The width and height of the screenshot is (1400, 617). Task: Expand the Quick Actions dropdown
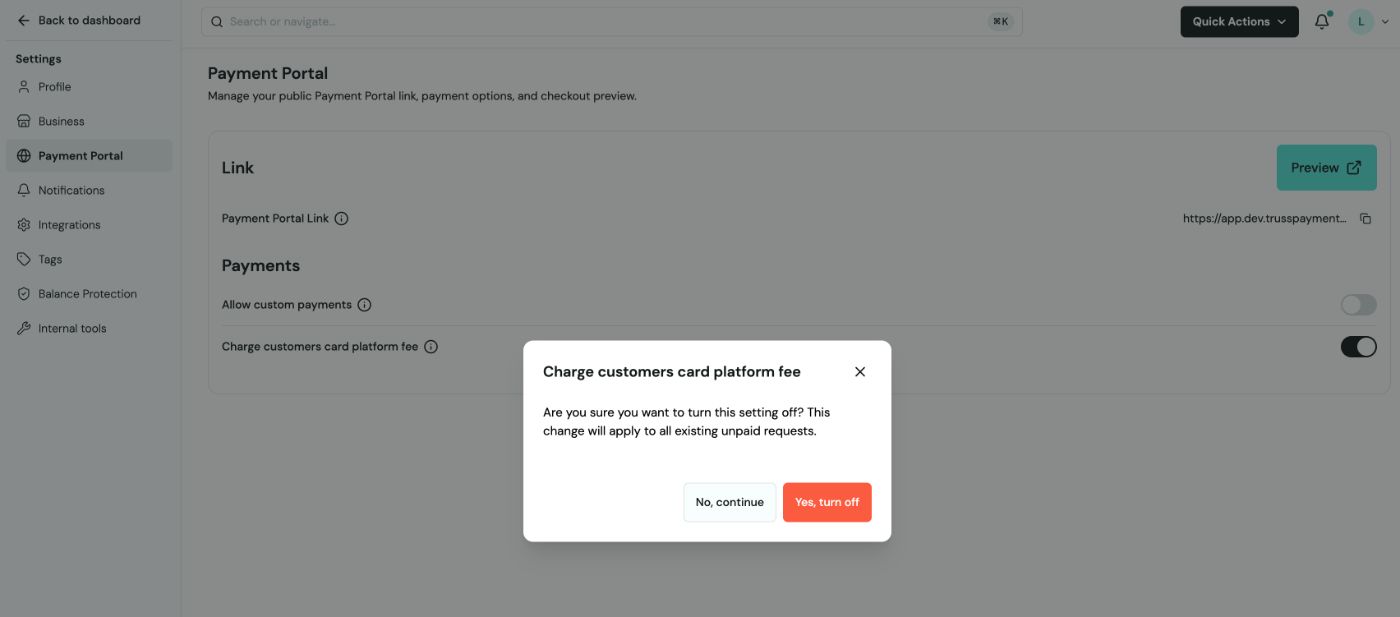click(x=1239, y=21)
